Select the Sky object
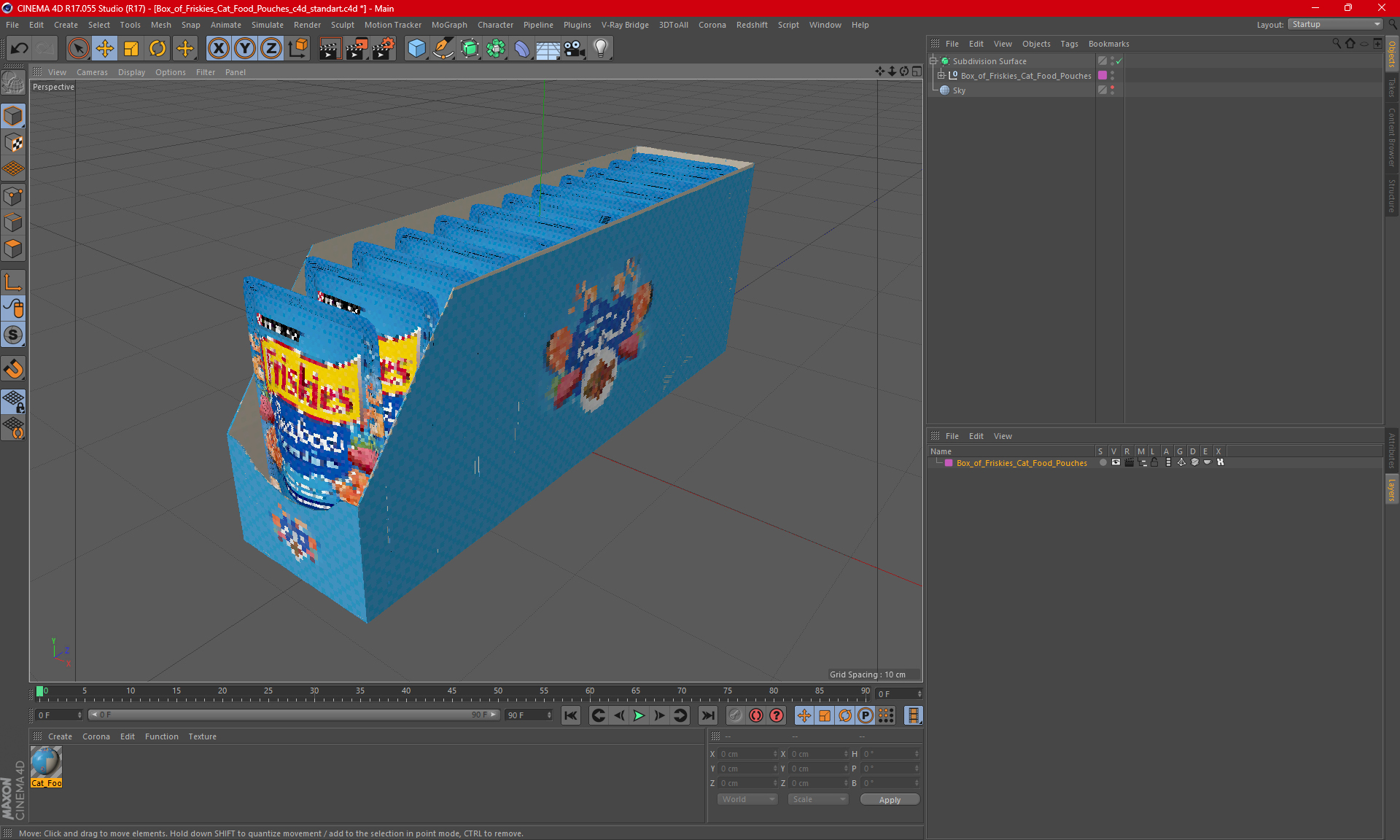 959,90
